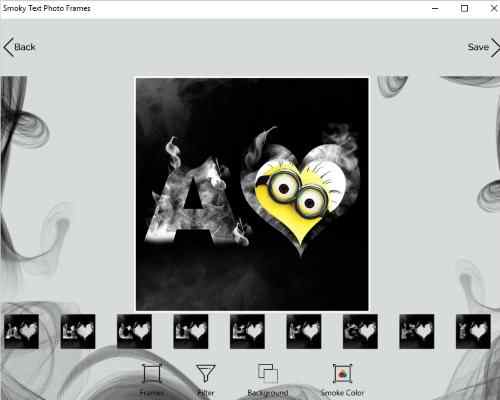Open the Frames tool
Image resolution: width=500 pixels, height=400 pixels.
152,379
